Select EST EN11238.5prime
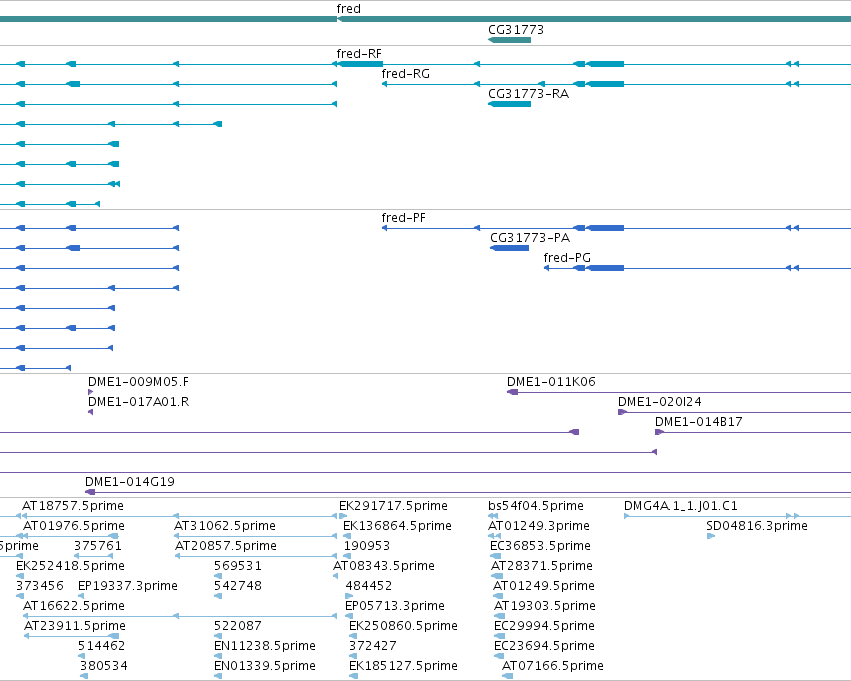851x681 pixels. (x=265, y=646)
